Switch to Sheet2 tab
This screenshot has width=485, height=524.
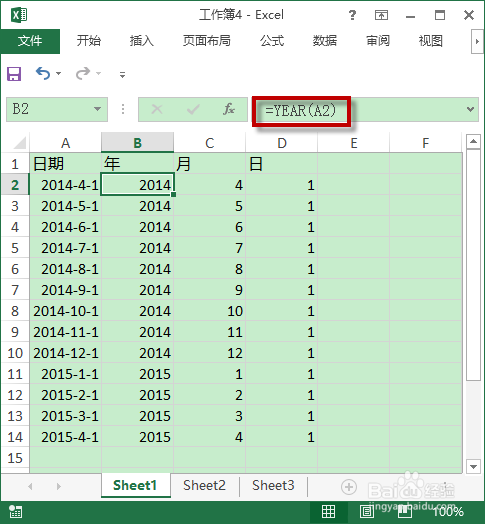(x=204, y=485)
